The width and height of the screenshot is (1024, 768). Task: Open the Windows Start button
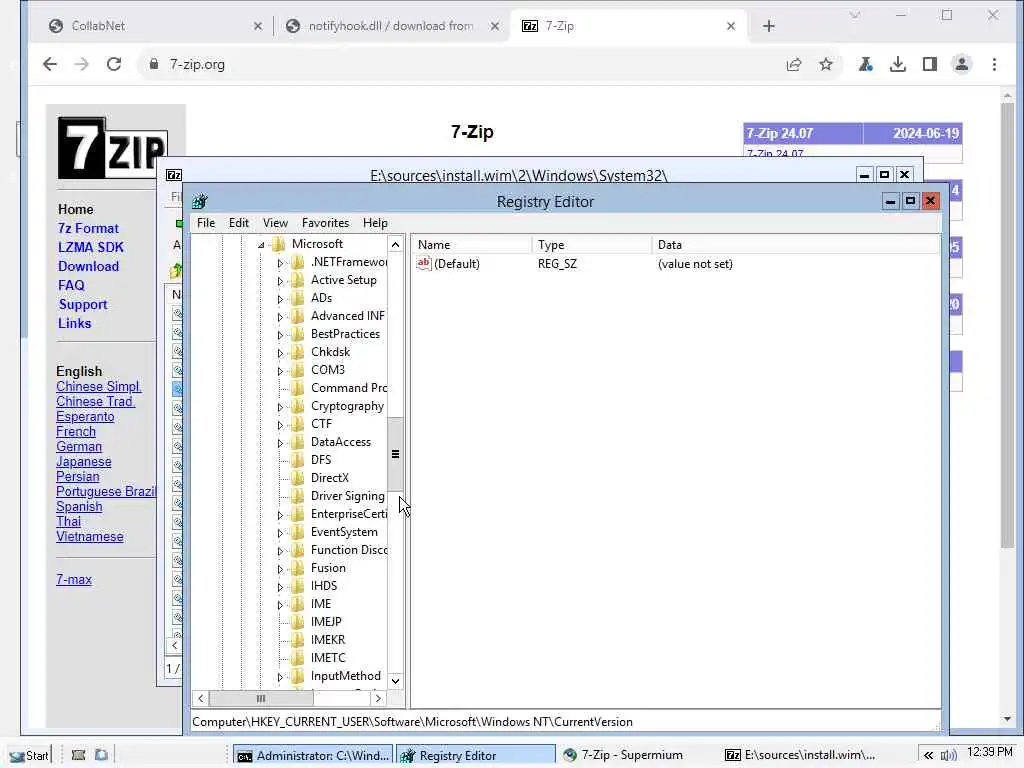click(29, 756)
